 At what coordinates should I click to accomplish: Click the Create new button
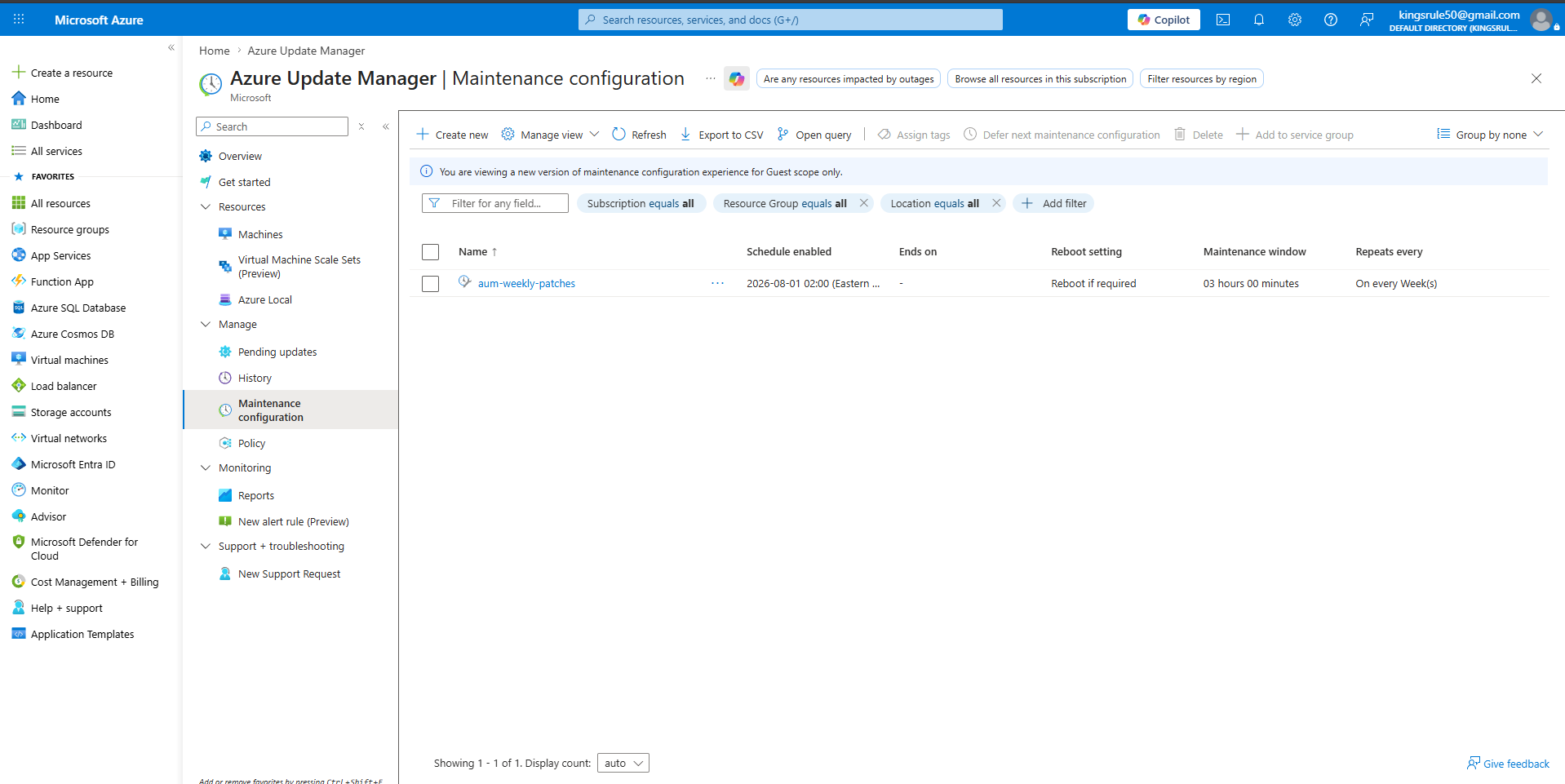[x=452, y=135]
